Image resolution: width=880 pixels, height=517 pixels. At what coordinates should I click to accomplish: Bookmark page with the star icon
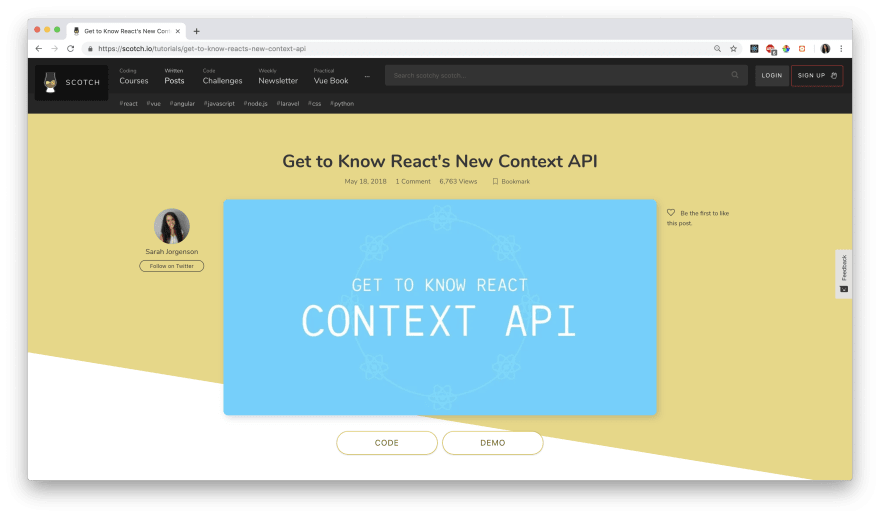click(734, 49)
